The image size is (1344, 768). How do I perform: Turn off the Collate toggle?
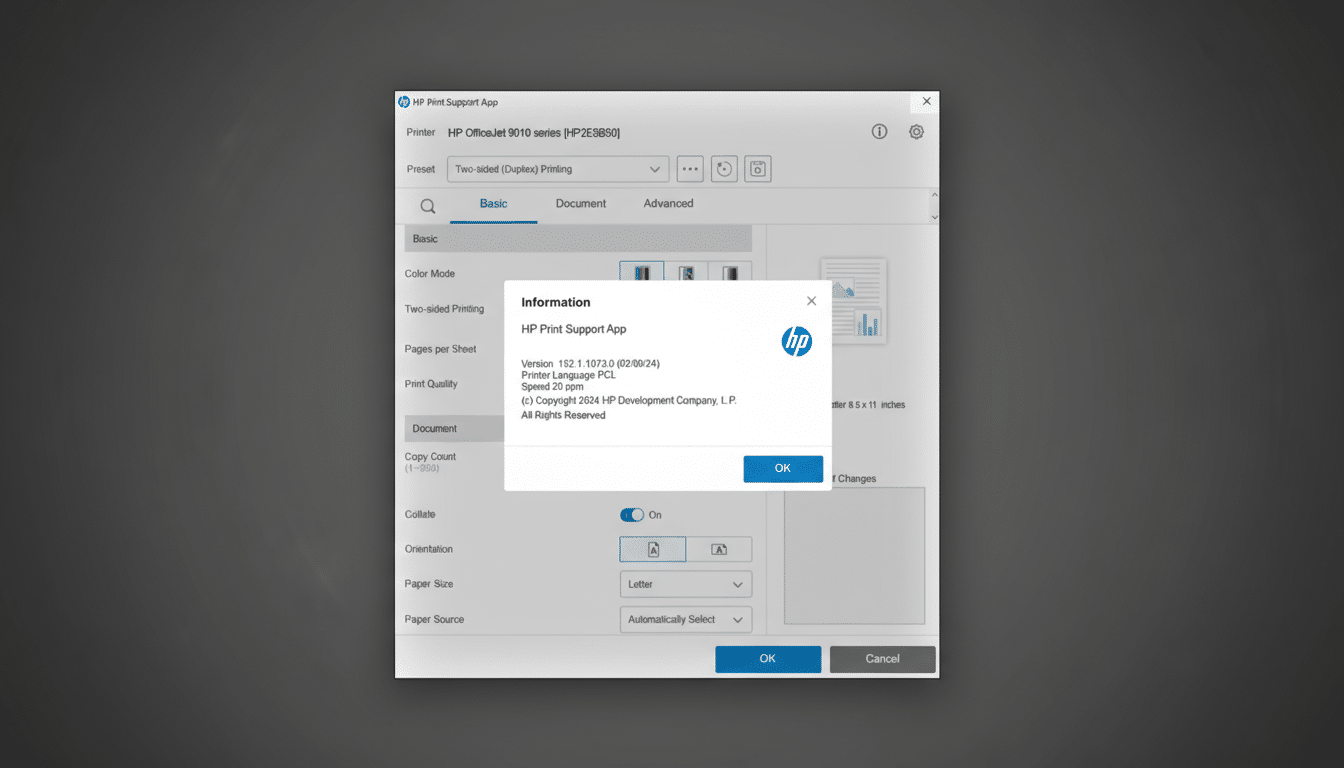(x=631, y=514)
